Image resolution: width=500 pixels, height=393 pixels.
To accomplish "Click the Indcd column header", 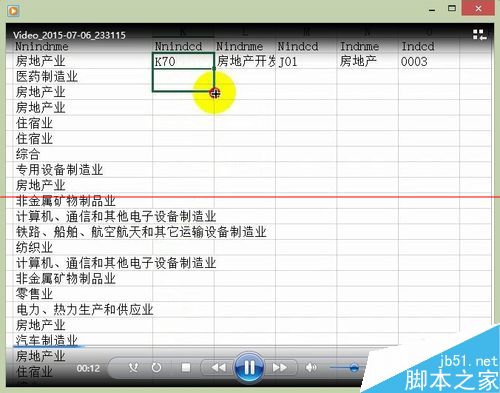I will [x=417, y=46].
